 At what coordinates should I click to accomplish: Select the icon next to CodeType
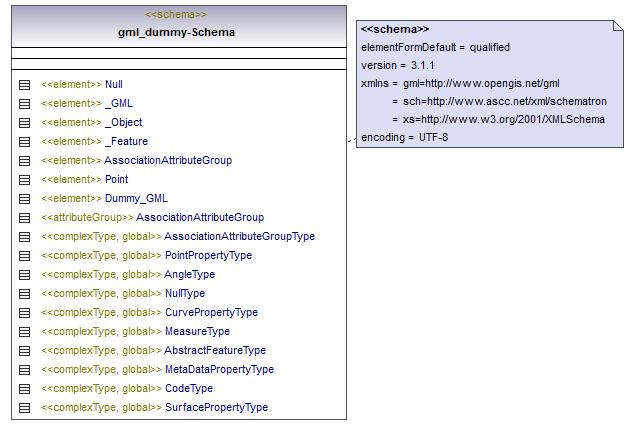(x=25, y=389)
